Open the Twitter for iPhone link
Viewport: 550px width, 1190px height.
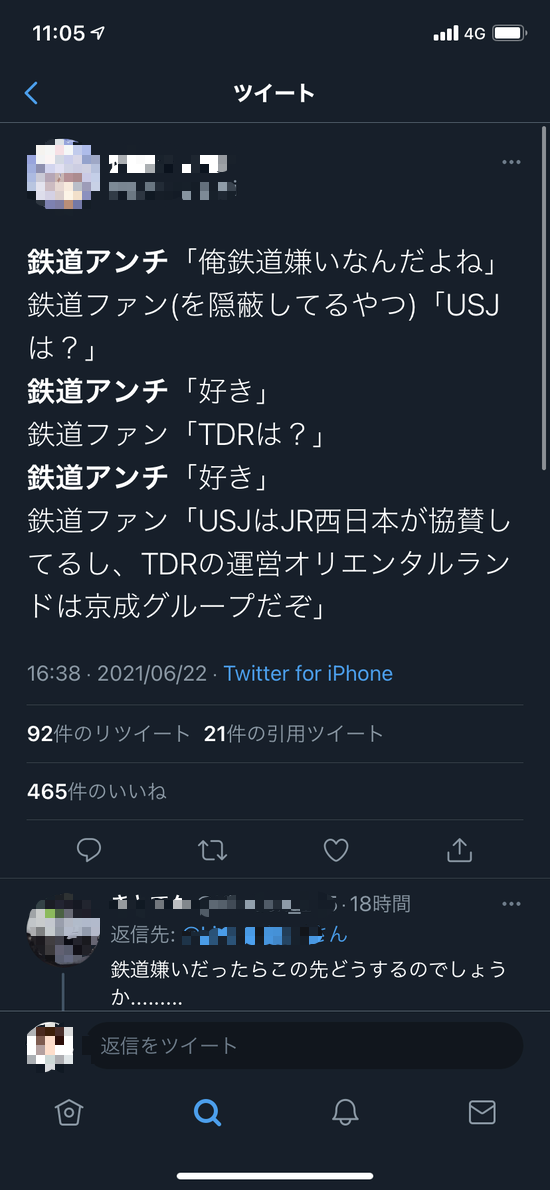(x=308, y=673)
